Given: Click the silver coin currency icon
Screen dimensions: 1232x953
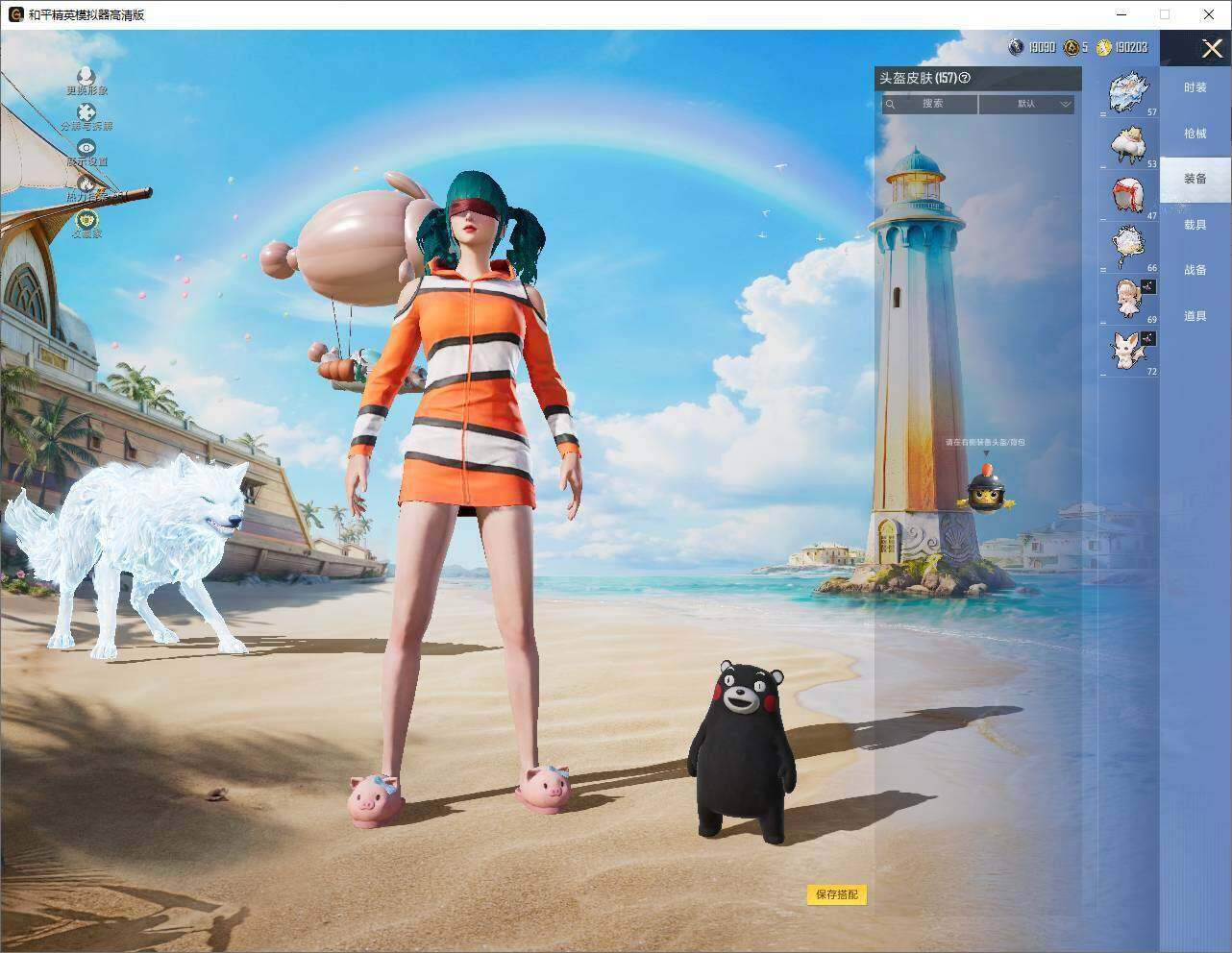Looking at the screenshot, I should point(1016,47).
